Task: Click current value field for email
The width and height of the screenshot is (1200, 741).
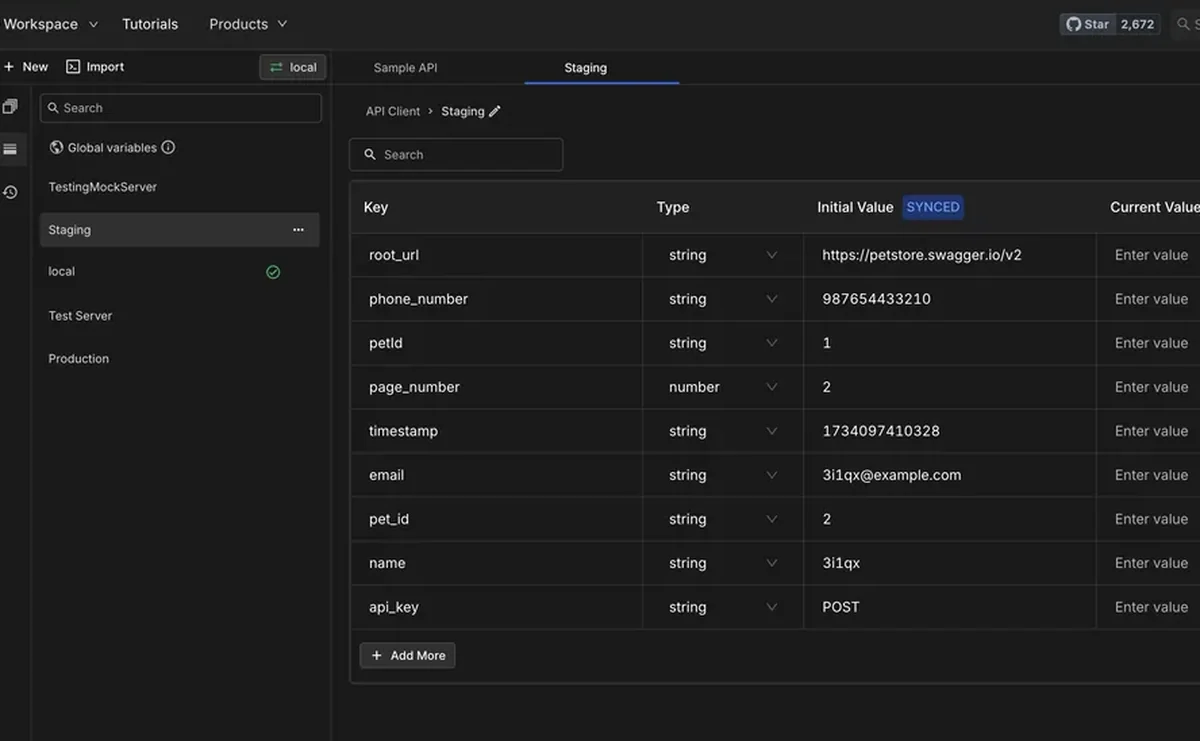Action: tap(1150, 475)
